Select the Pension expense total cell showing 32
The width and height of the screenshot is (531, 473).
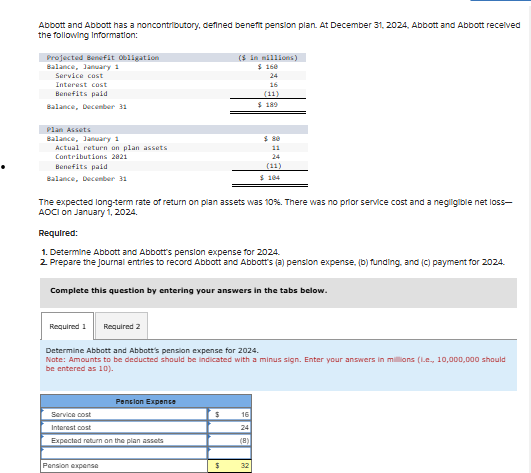pyautogui.click(x=229, y=466)
